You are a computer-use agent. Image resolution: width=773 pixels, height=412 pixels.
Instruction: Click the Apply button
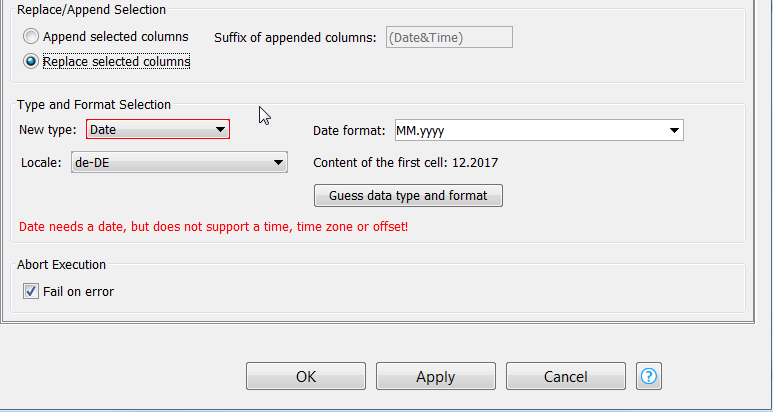[435, 376]
